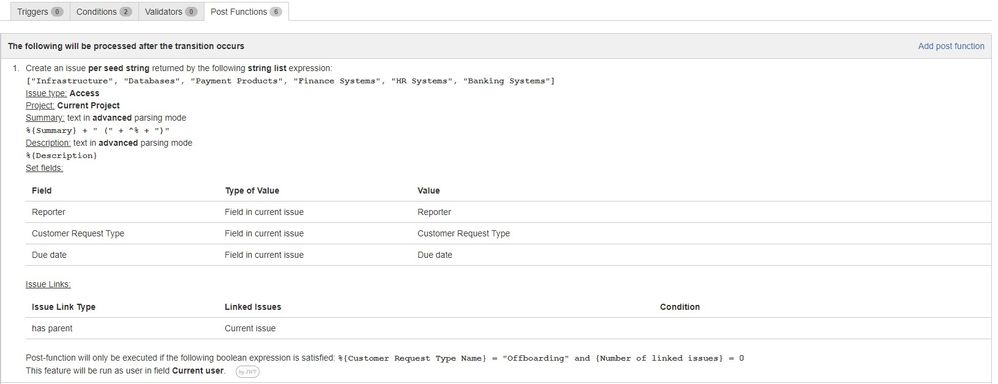The image size is (998, 384).
Task: Click 'Field in current issue' in Due date row
Action: point(264,255)
